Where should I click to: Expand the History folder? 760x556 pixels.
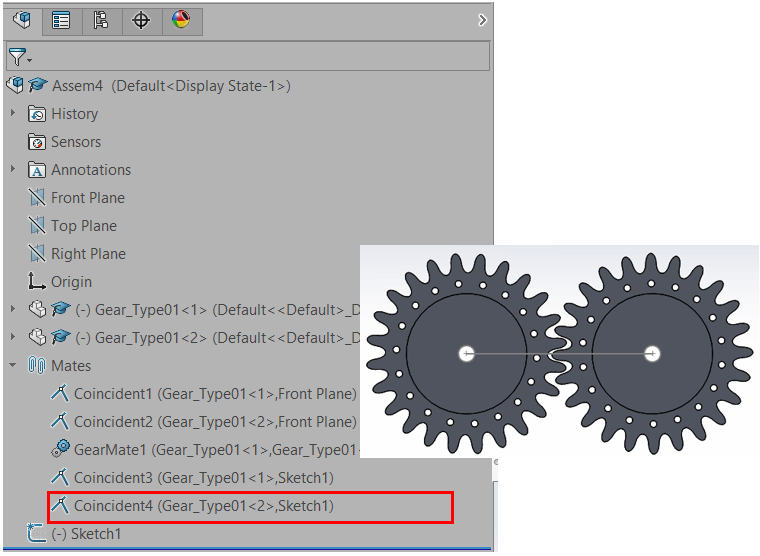coord(13,113)
